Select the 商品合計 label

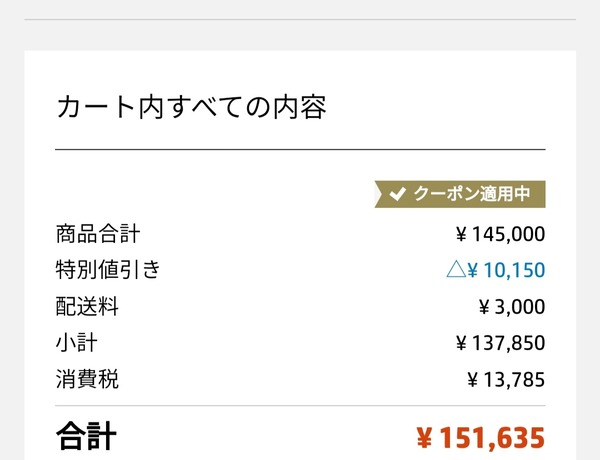(x=98, y=234)
